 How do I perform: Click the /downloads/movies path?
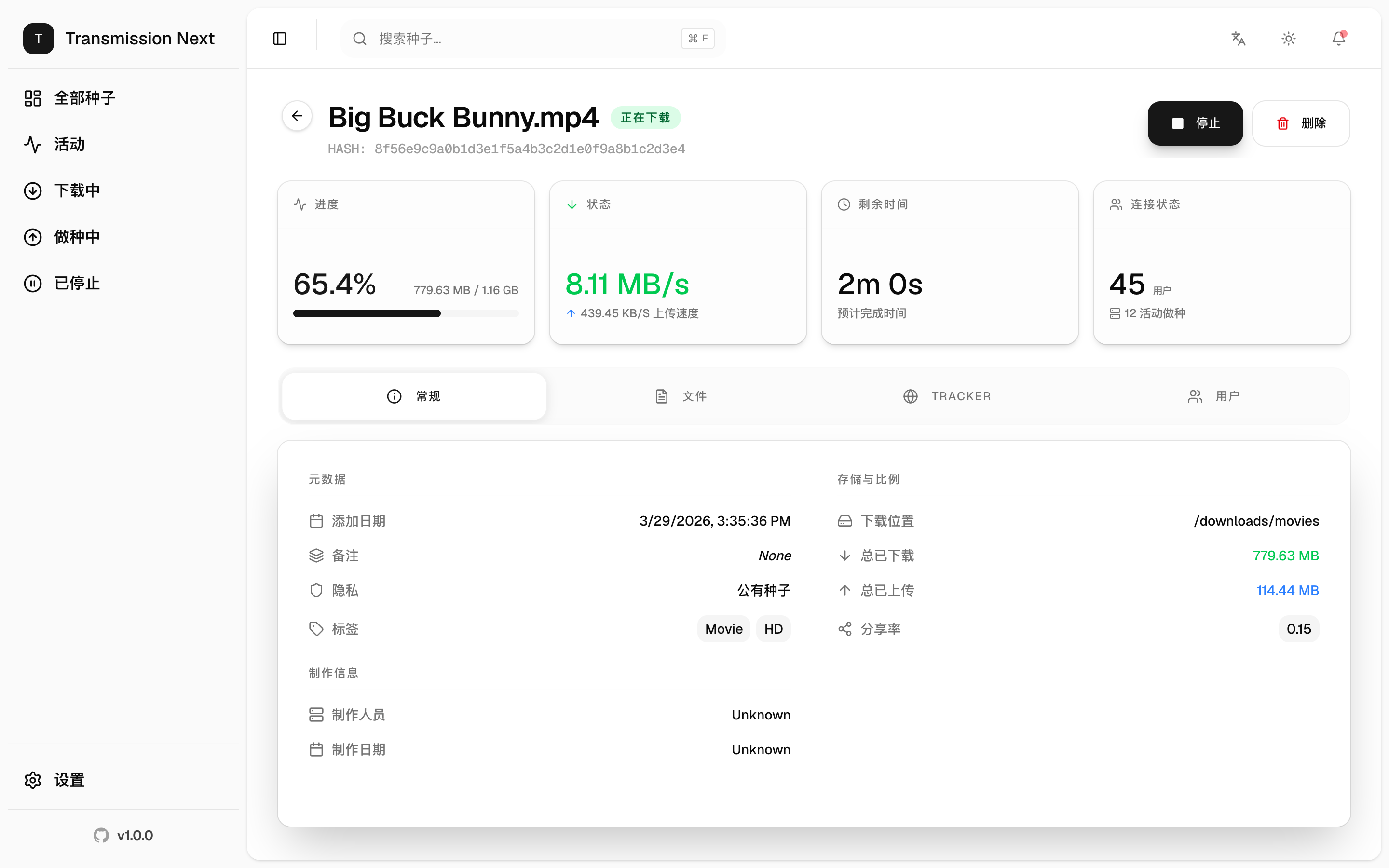[1256, 521]
